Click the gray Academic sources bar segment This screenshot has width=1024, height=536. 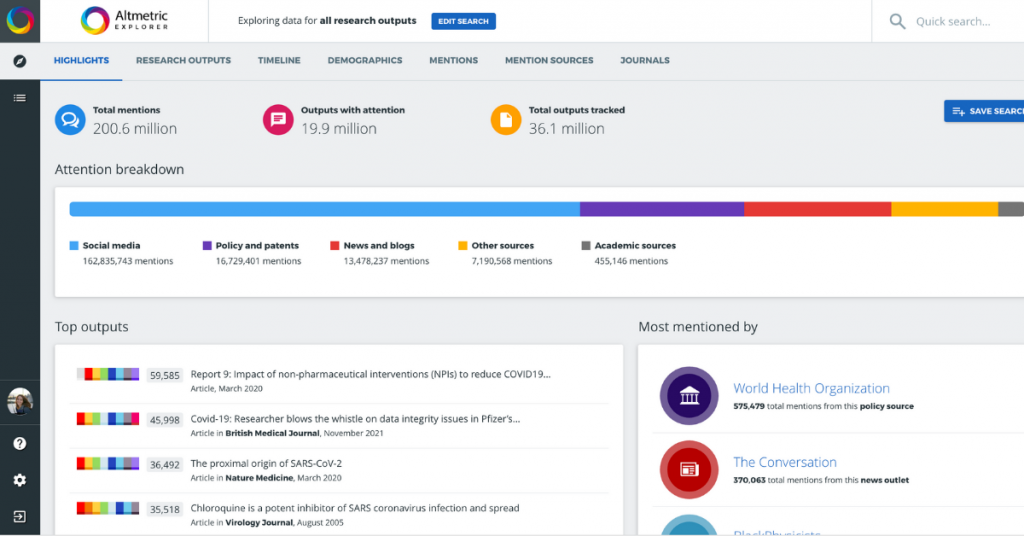(1011, 209)
